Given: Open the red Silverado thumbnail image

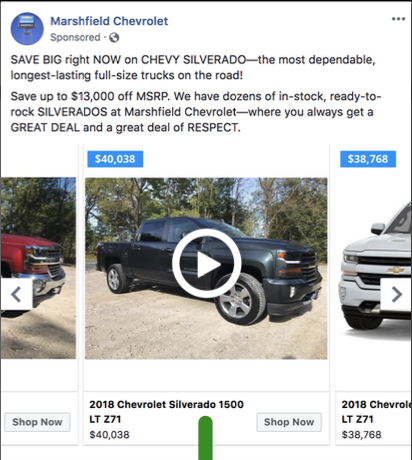Looking at the screenshot, I should point(38,268).
